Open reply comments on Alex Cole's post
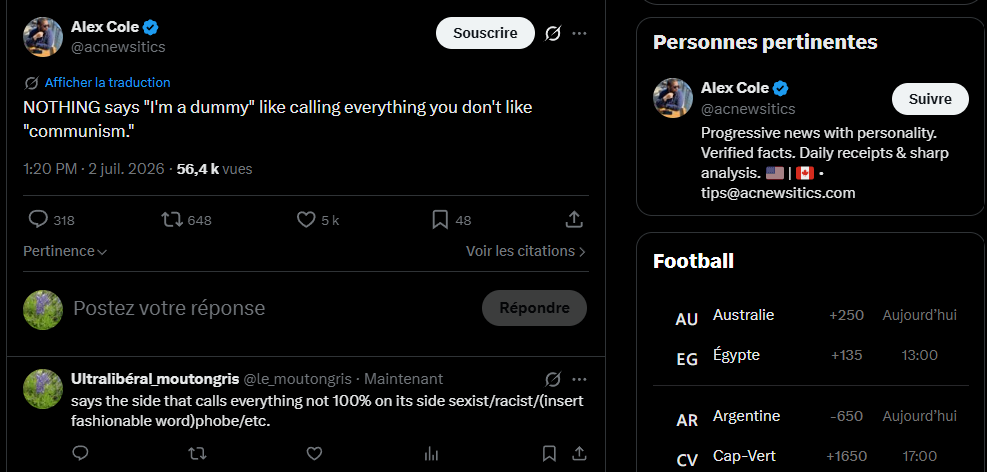The image size is (987, 472). tap(52, 220)
